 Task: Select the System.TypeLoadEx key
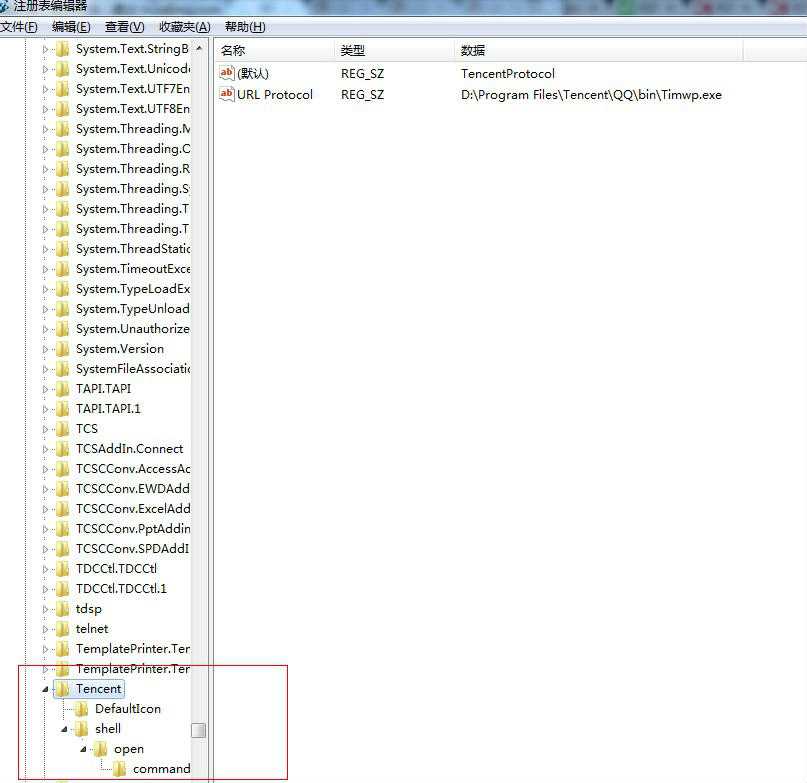click(133, 289)
